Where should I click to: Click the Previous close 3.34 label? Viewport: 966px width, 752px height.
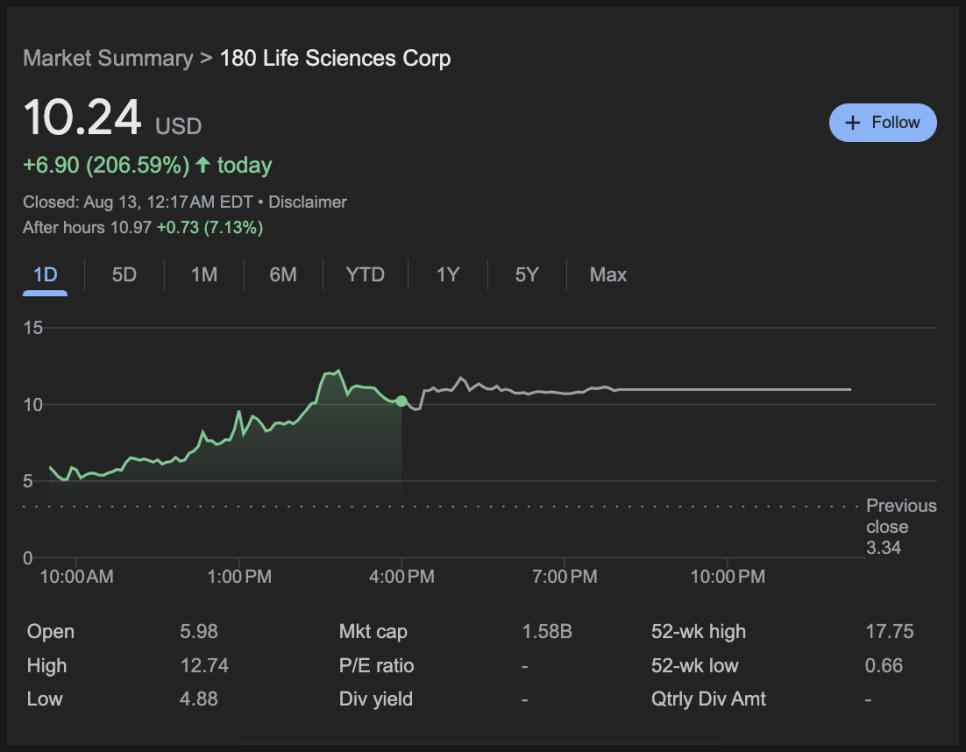tap(901, 527)
